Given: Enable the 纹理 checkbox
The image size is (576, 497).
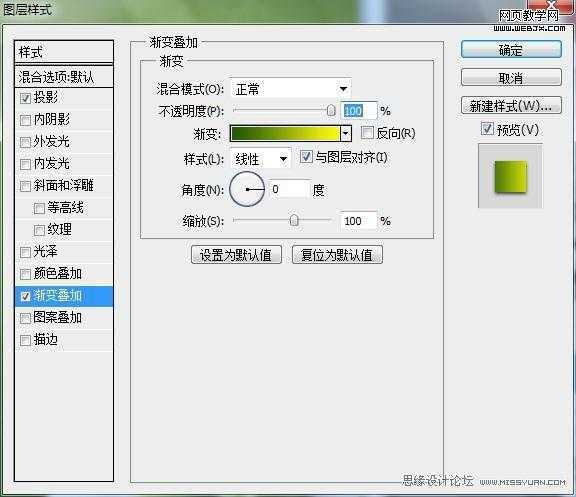Looking at the screenshot, I should tap(39, 230).
